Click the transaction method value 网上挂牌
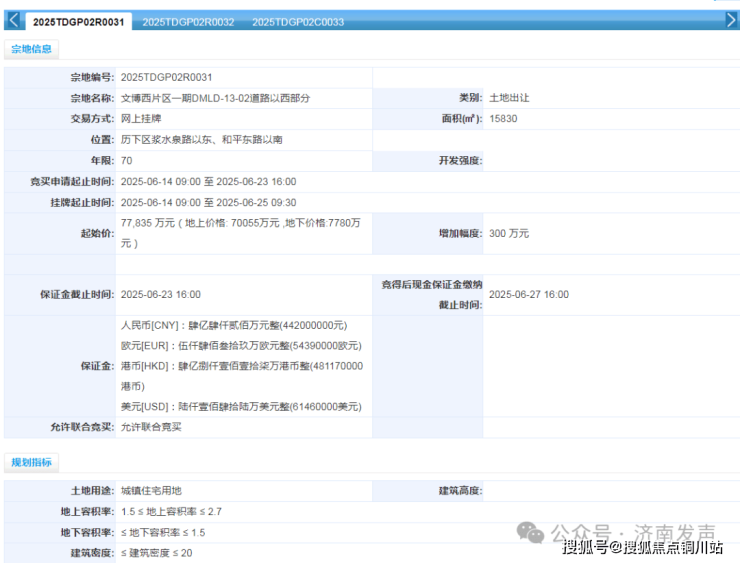This screenshot has height=563, width=740. point(141,118)
